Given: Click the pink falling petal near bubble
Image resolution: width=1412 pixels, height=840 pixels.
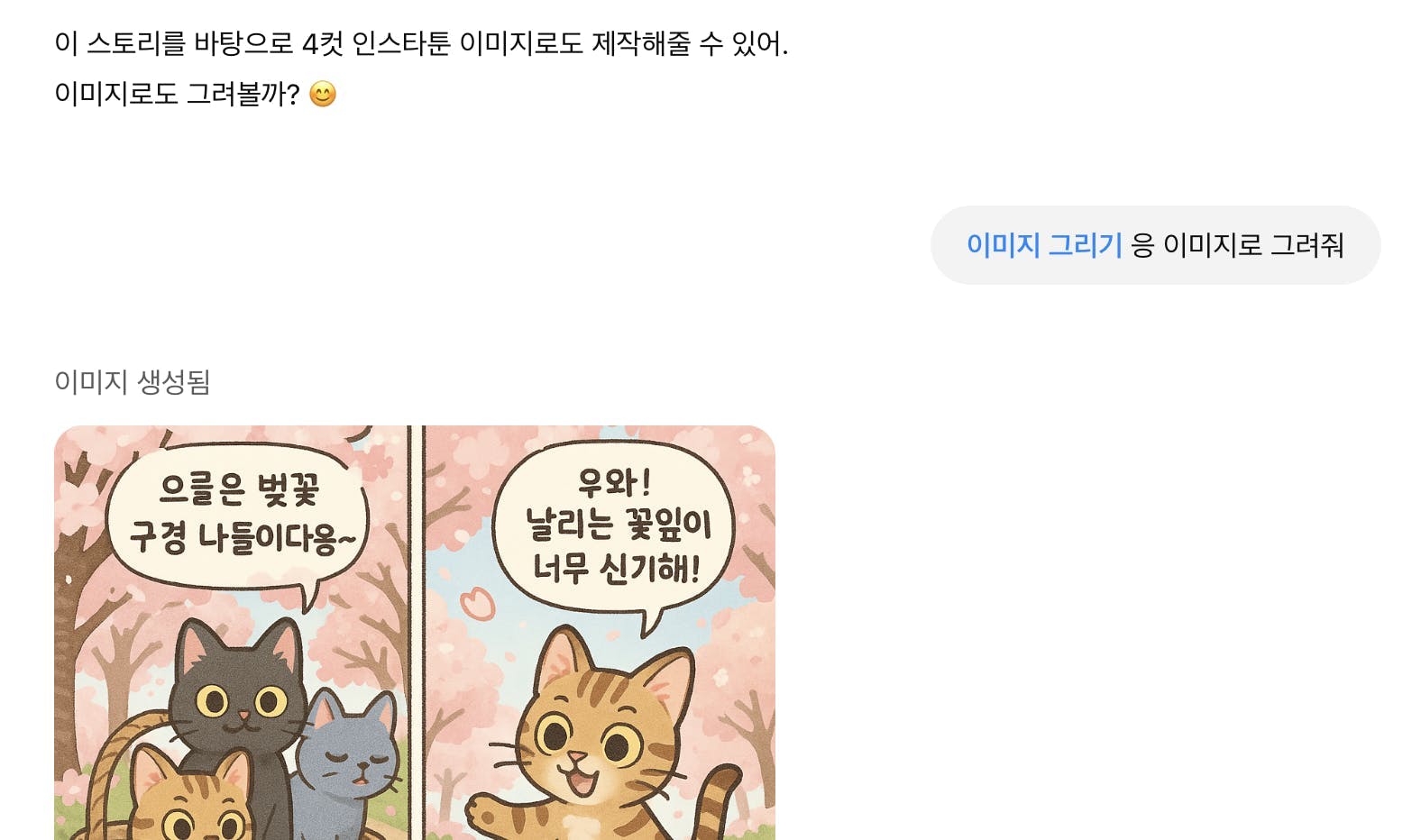Looking at the screenshot, I should pos(477,602).
